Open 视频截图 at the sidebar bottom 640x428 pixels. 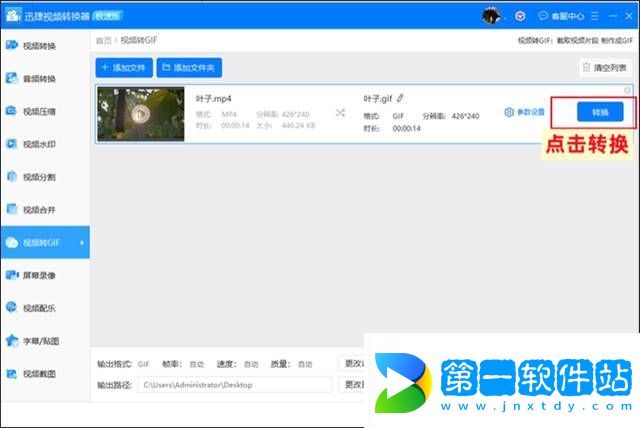[39, 374]
